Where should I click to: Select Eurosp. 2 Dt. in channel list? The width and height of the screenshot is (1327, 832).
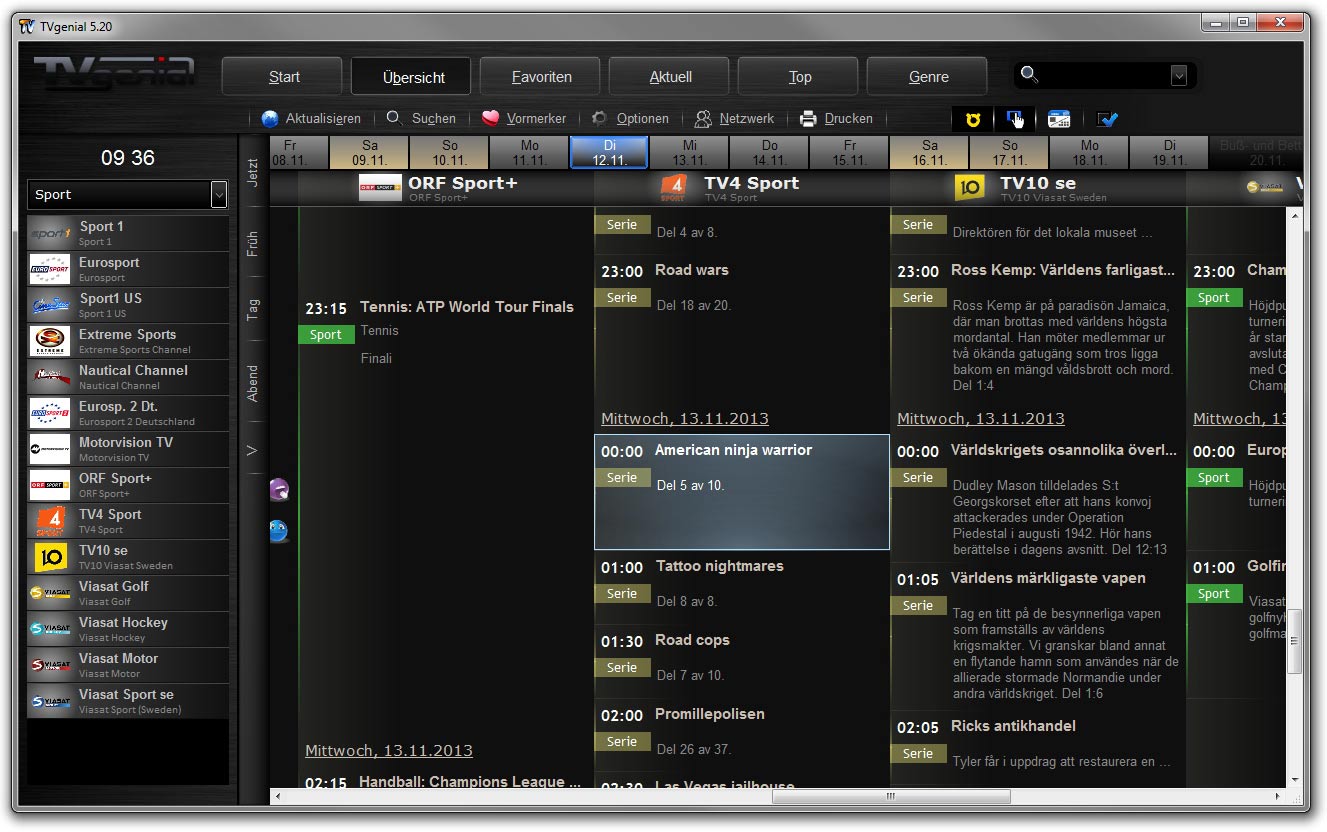128,413
